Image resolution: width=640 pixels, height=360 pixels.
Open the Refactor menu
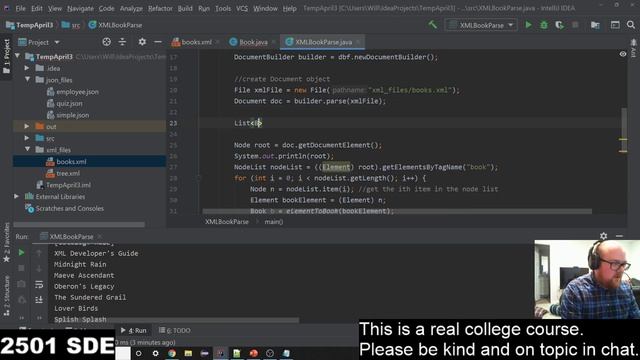point(160,8)
